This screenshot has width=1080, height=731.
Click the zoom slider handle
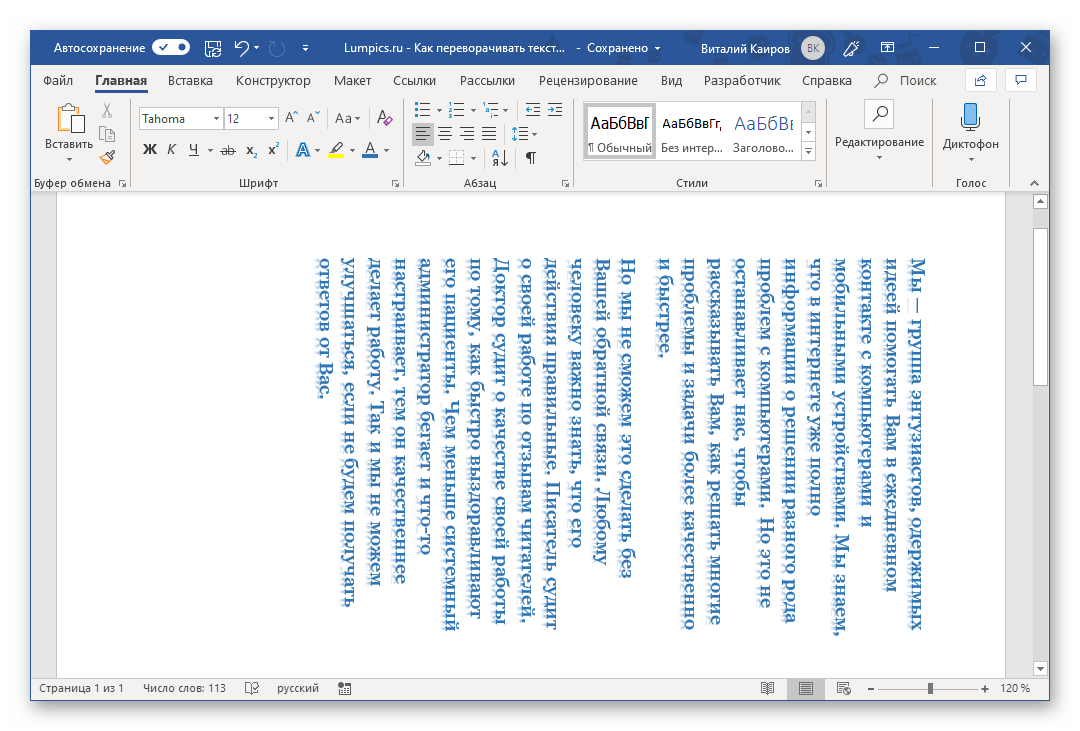pos(930,688)
